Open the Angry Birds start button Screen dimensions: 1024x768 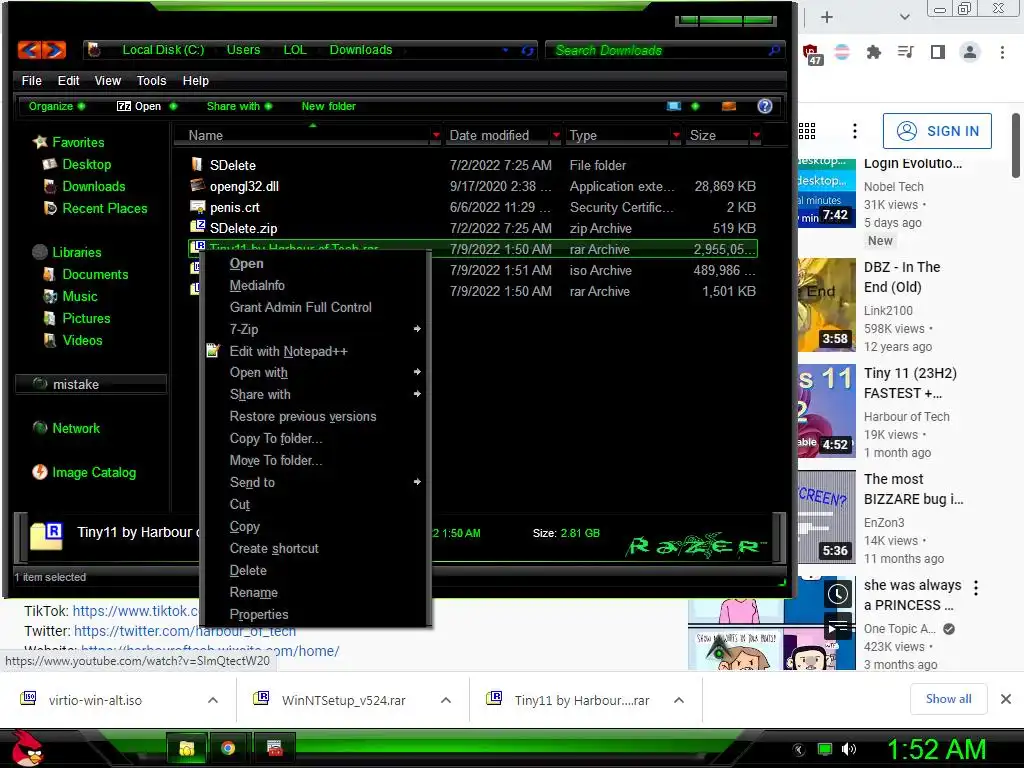26,747
